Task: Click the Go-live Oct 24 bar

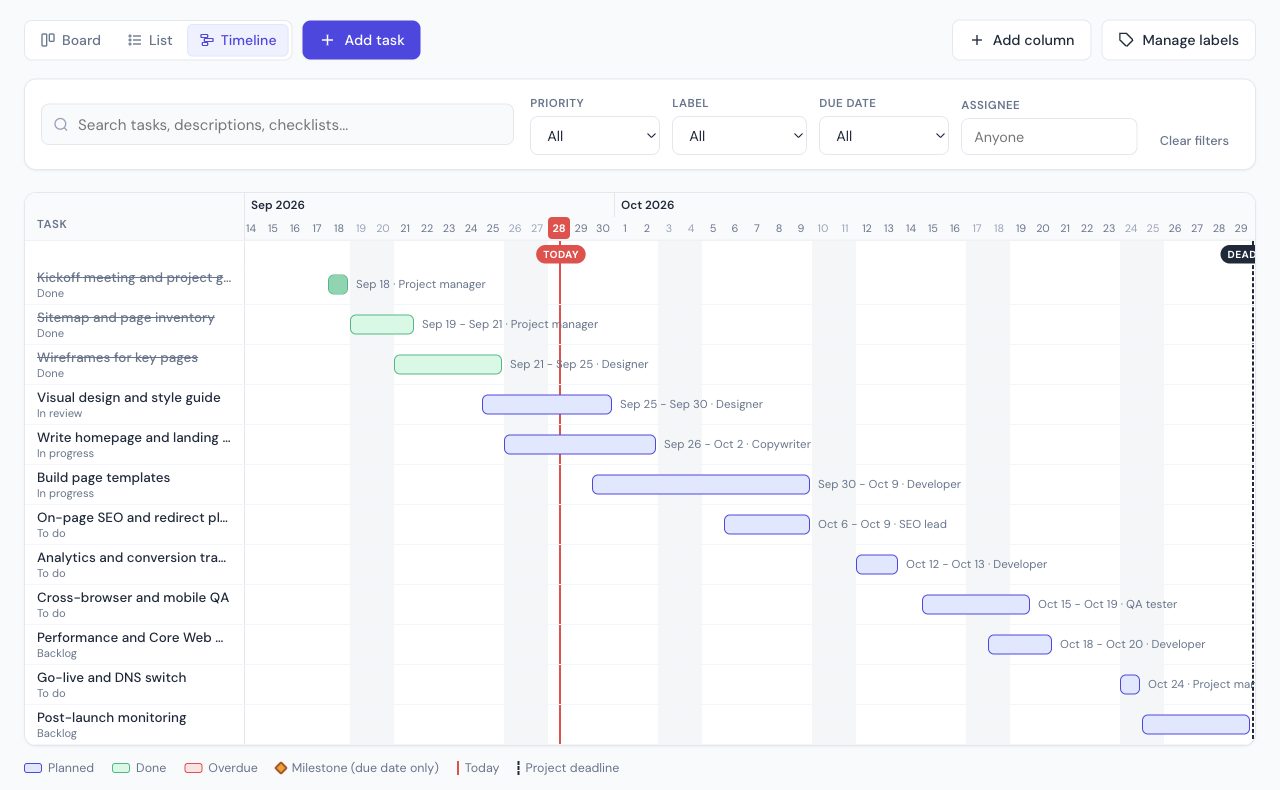Action: point(1130,684)
